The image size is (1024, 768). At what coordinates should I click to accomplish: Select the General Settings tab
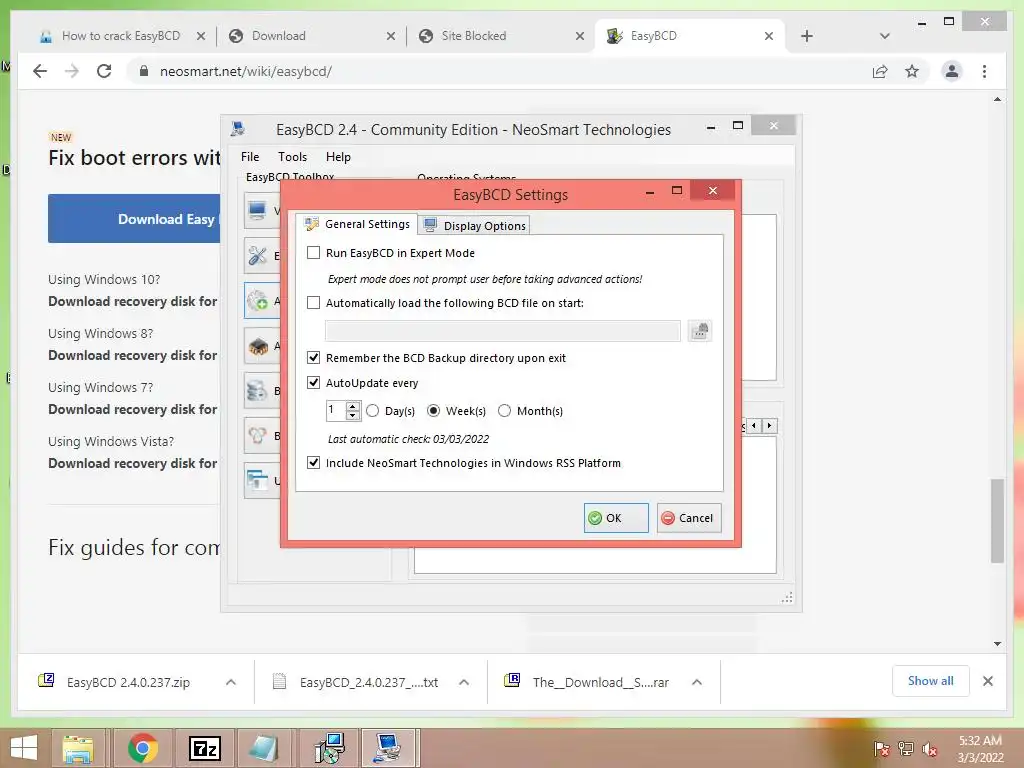point(357,224)
